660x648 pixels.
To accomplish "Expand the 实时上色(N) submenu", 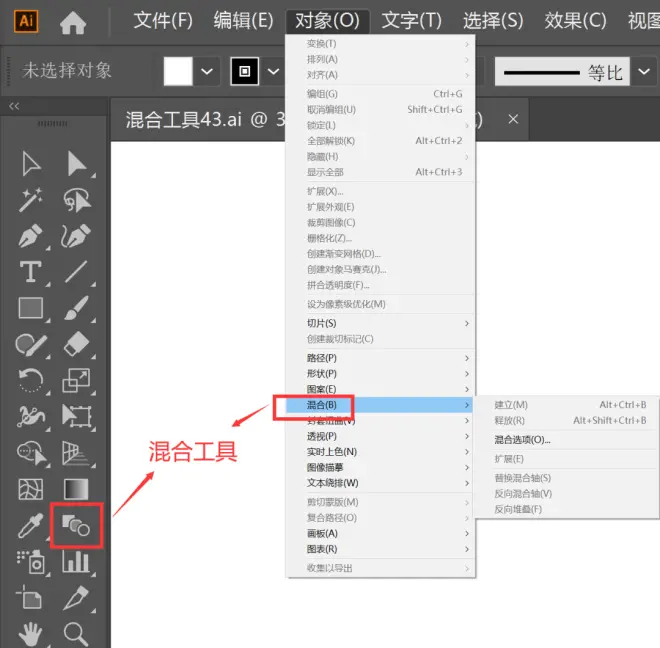I will tap(380, 452).
